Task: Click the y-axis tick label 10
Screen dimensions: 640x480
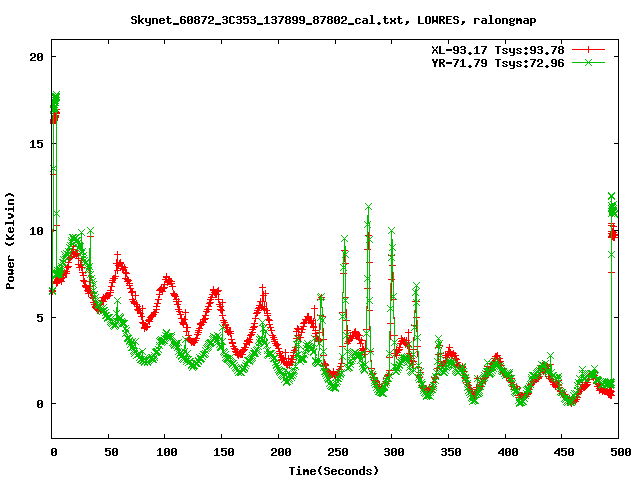Action: pyautogui.click(x=36, y=231)
